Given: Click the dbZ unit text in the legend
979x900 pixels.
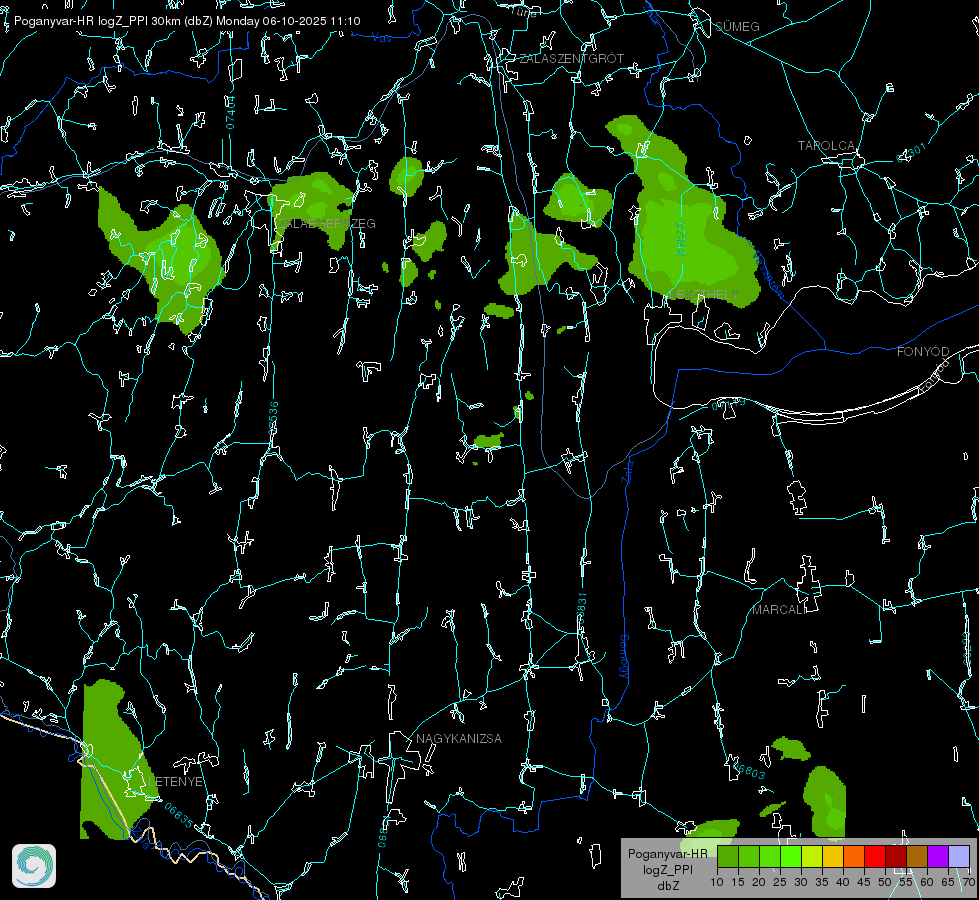Looking at the screenshot, I should 667,886.
